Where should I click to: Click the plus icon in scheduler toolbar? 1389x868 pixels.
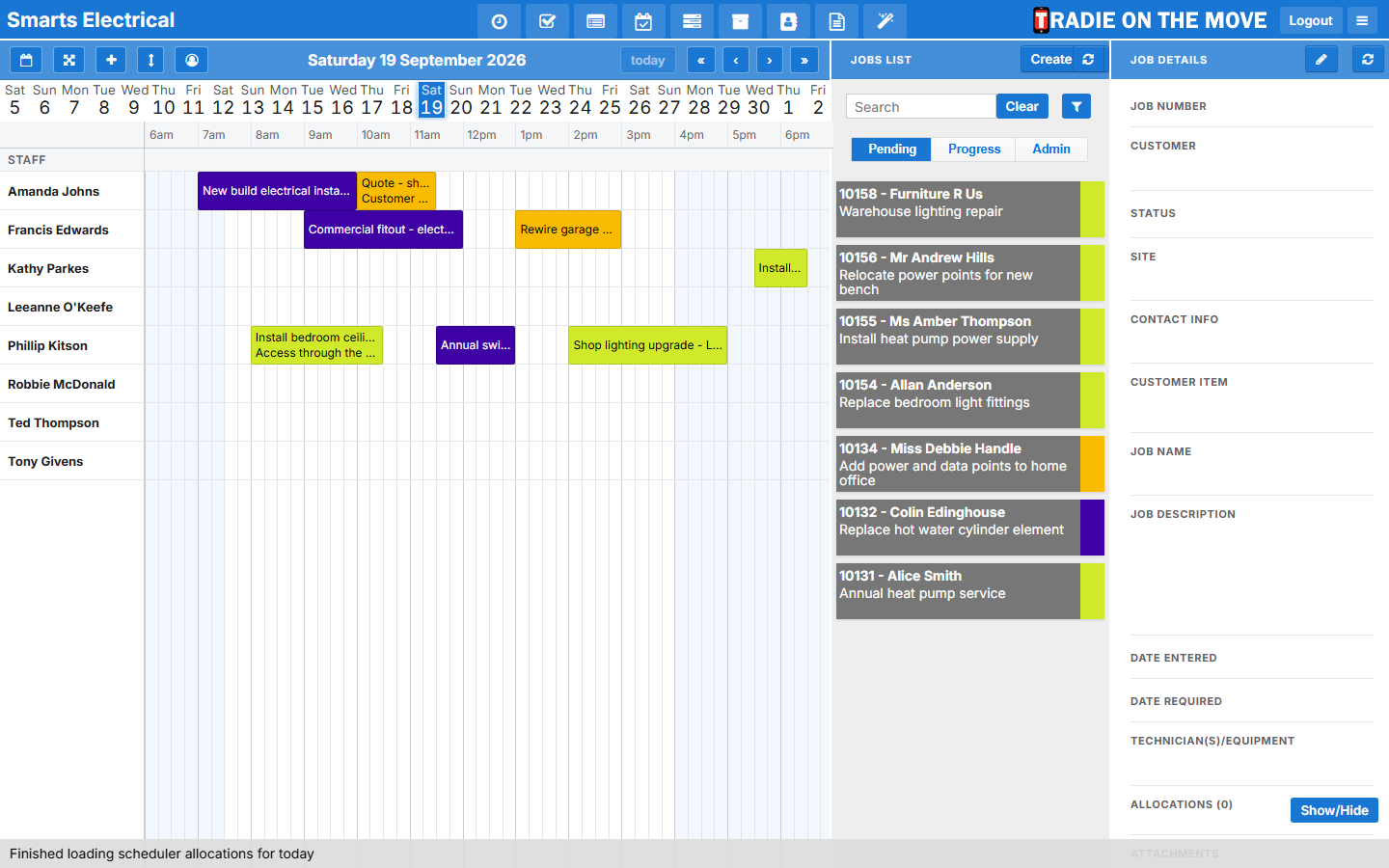click(111, 60)
